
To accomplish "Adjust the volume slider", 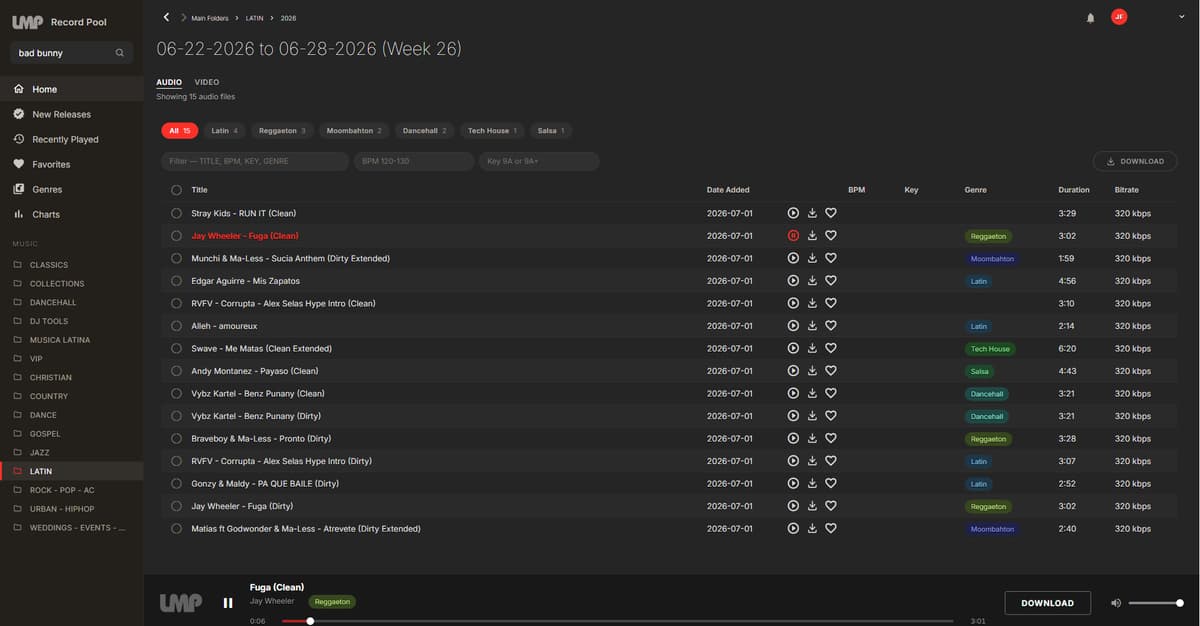I will pos(1156,603).
